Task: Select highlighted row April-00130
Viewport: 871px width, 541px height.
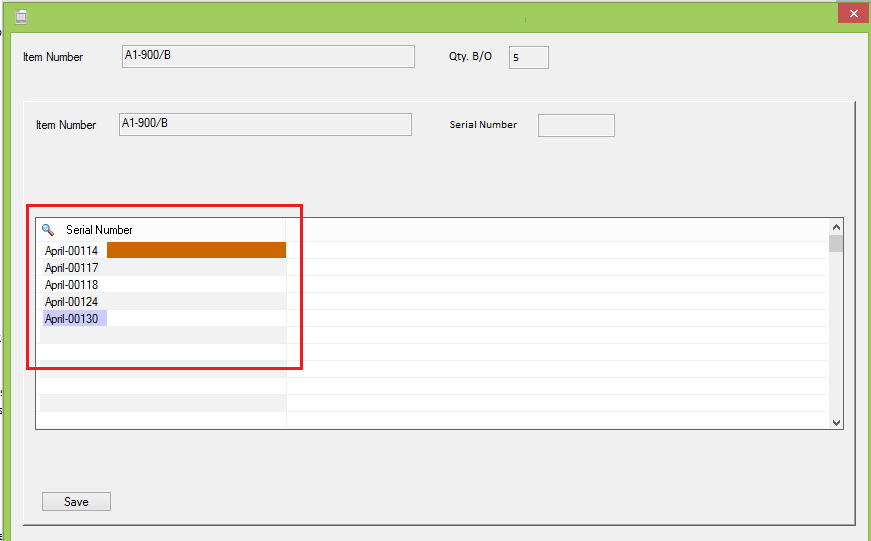Action: [x=71, y=319]
